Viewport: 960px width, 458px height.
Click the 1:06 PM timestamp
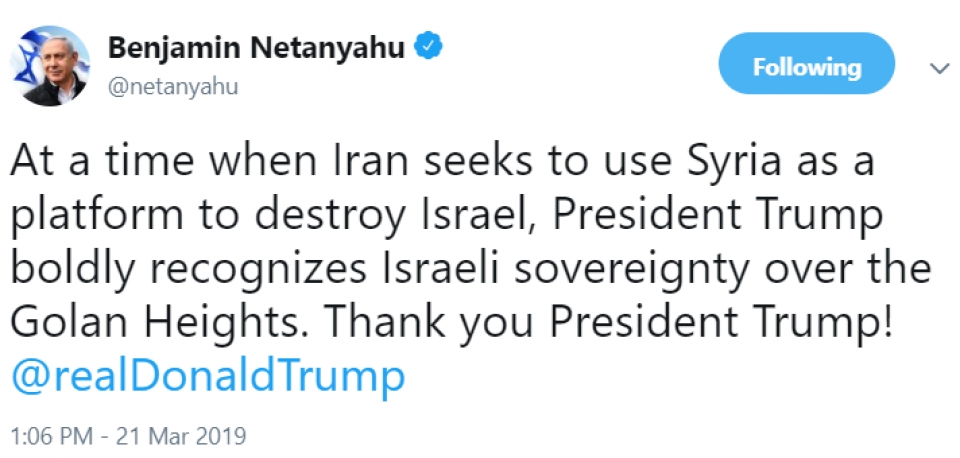(52, 437)
